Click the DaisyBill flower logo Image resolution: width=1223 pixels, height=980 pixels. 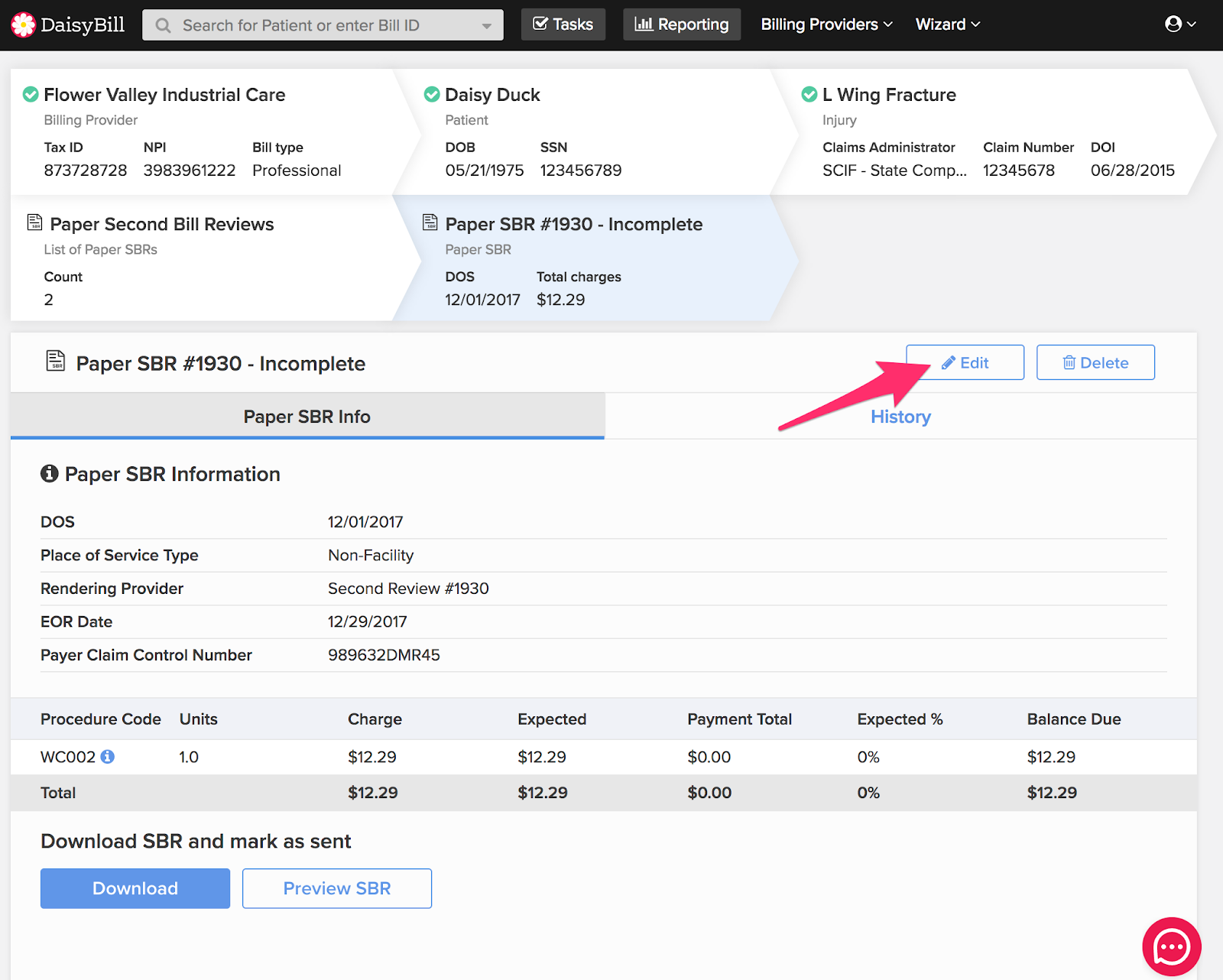tap(23, 25)
